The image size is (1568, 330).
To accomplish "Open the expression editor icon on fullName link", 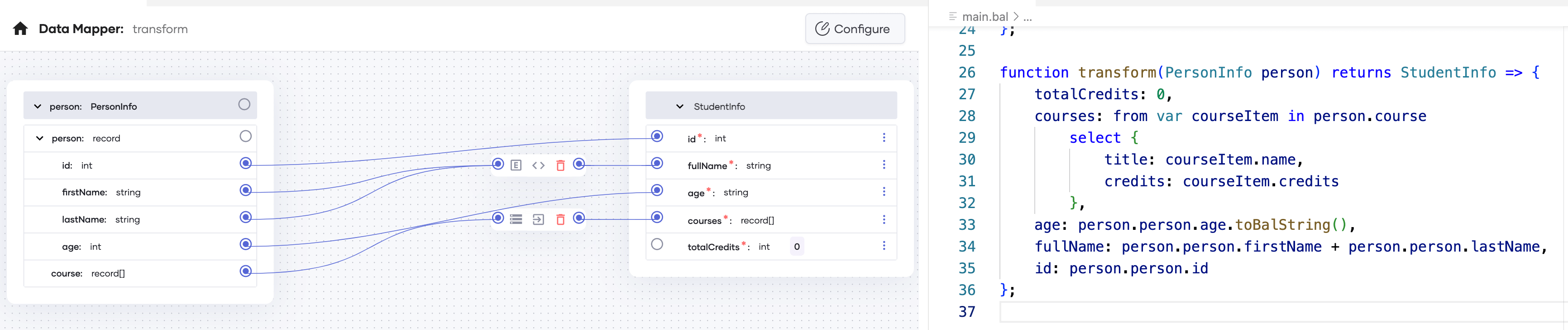I will coord(516,165).
